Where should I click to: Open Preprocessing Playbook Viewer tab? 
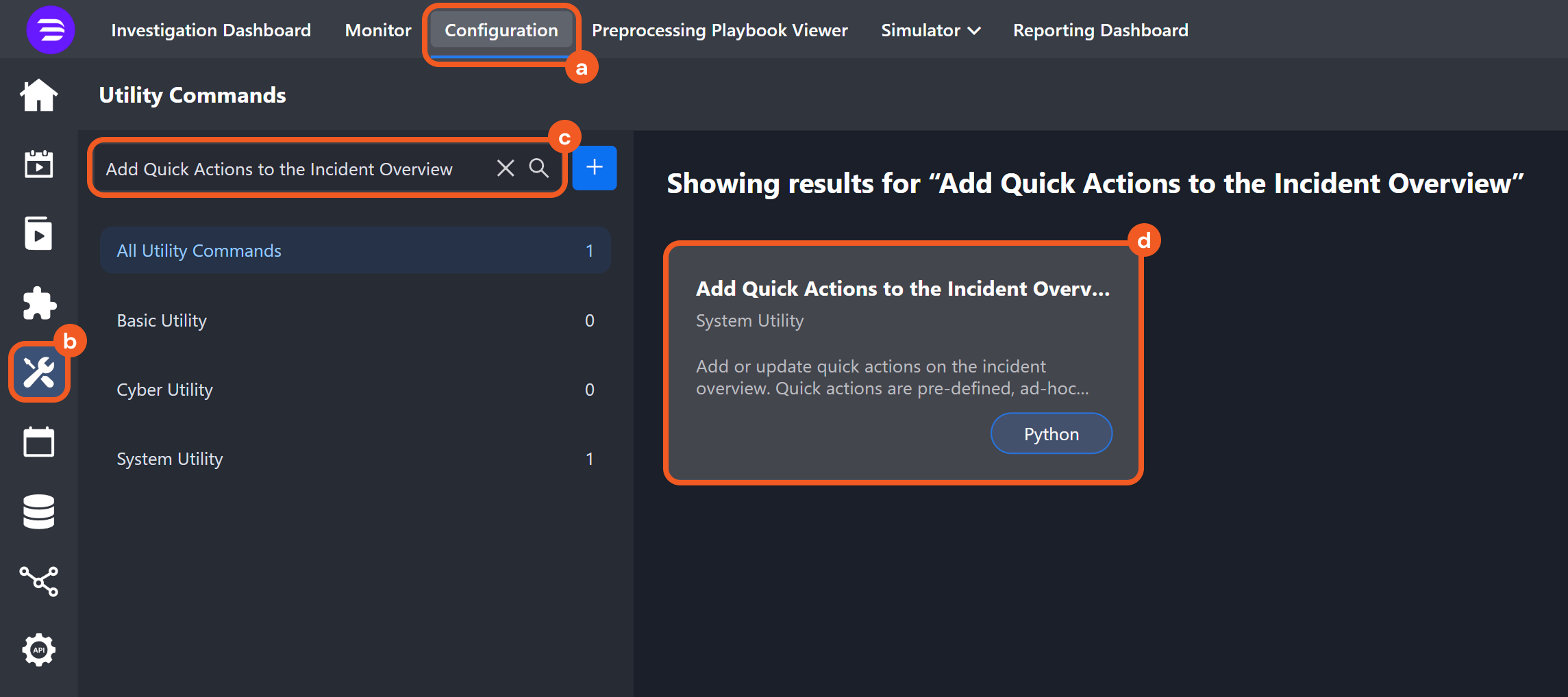pyautogui.click(x=719, y=30)
